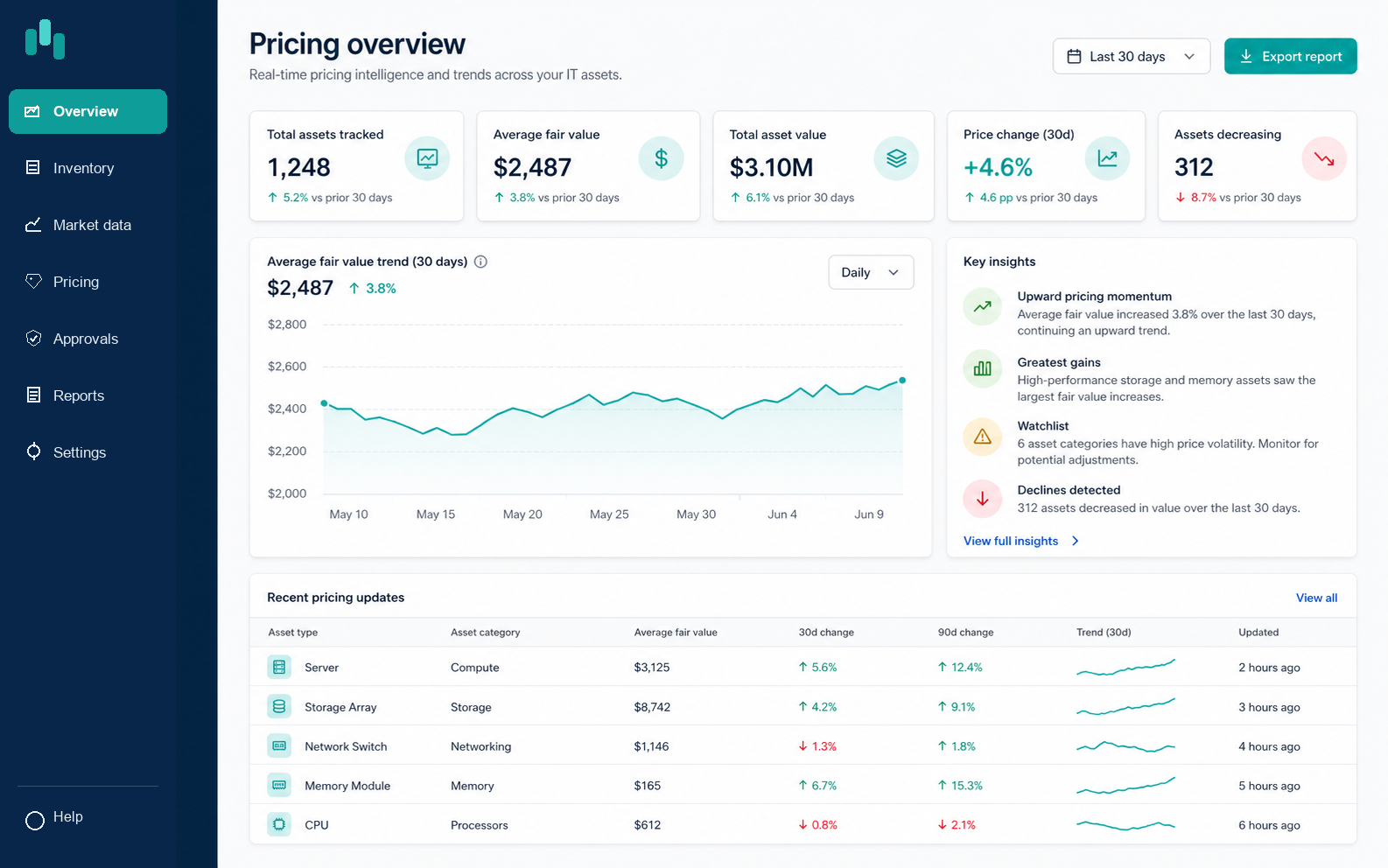Open the Daily interval dropdown
The width and height of the screenshot is (1388, 868).
coord(871,272)
